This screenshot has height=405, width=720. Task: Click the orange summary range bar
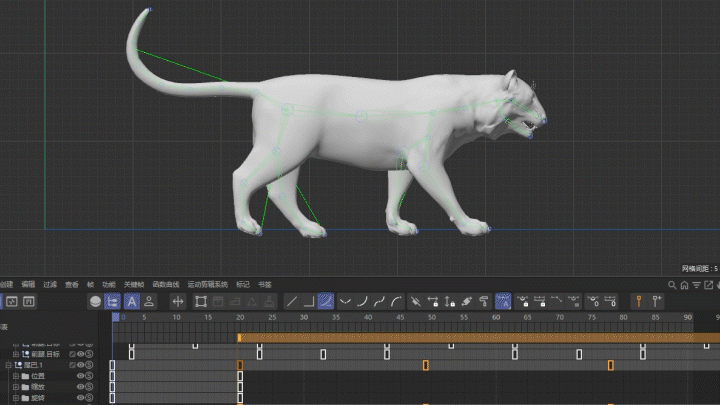coord(478,338)
